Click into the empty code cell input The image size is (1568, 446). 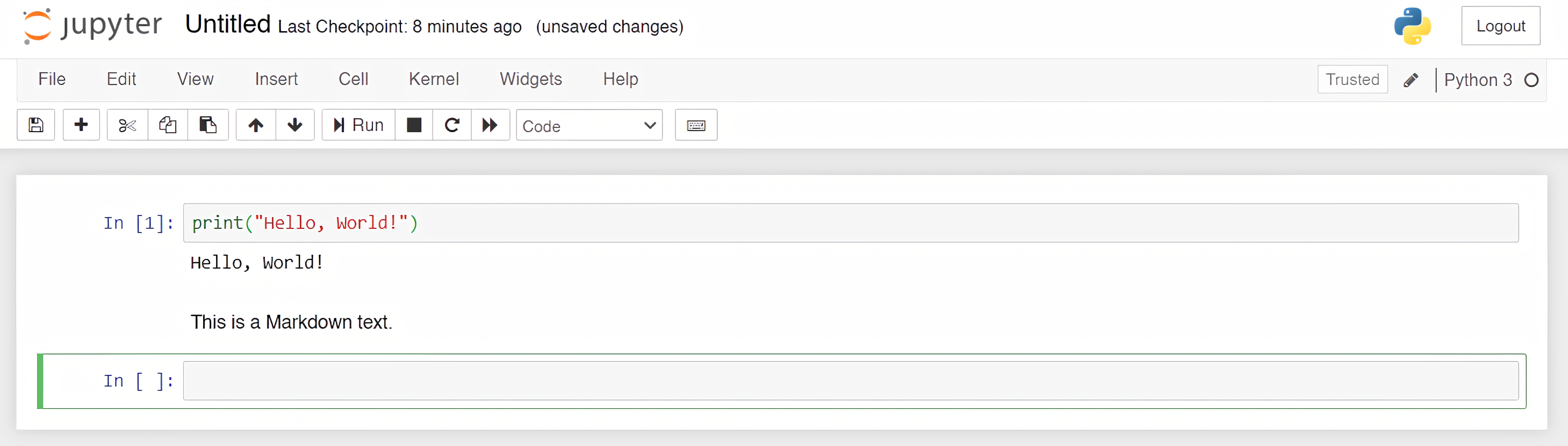coord(850,381)
